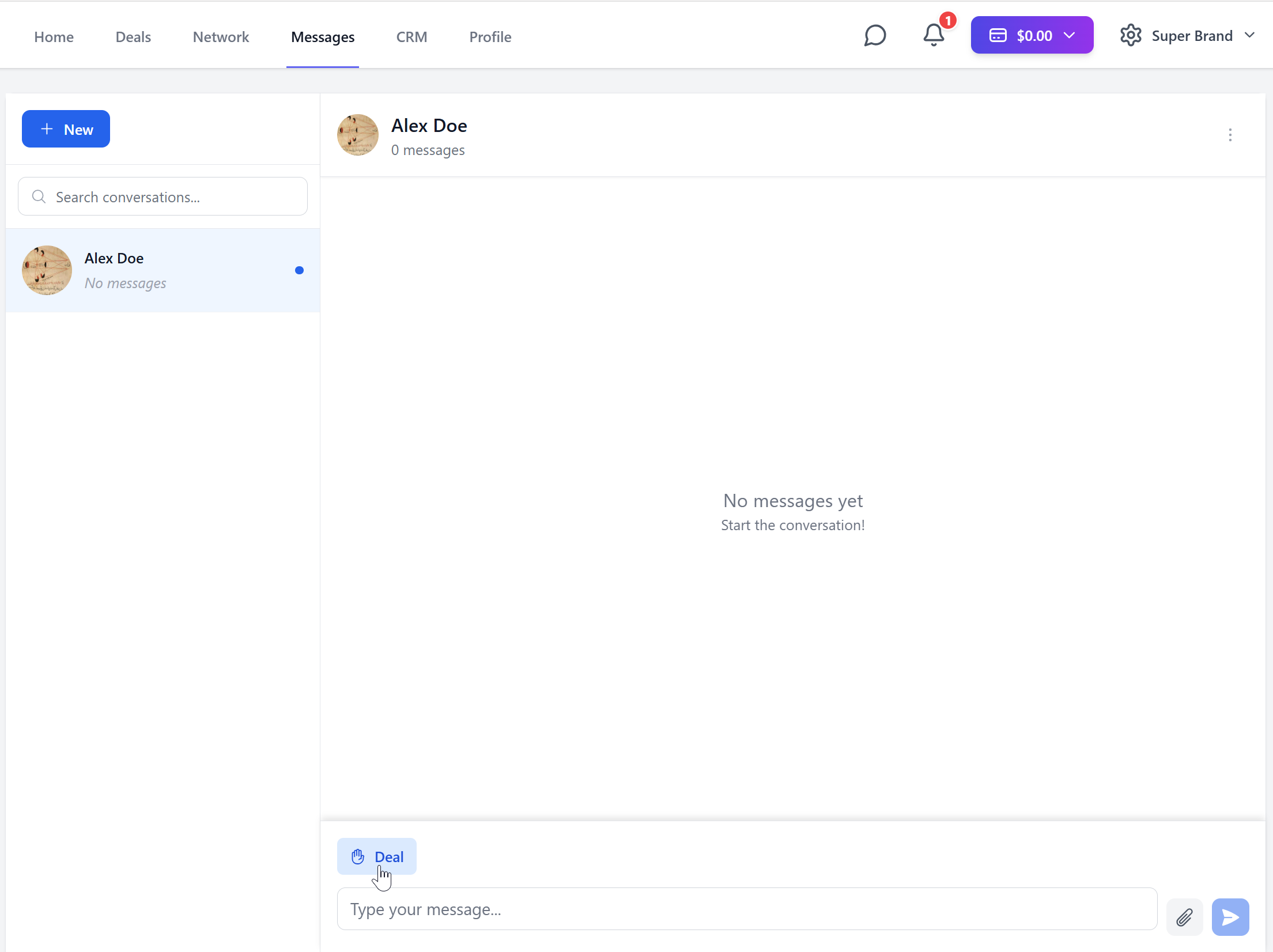Attach a file with the paperclip icon
The width and height of the screenshot is (1273, 952).
(1184, 917)
